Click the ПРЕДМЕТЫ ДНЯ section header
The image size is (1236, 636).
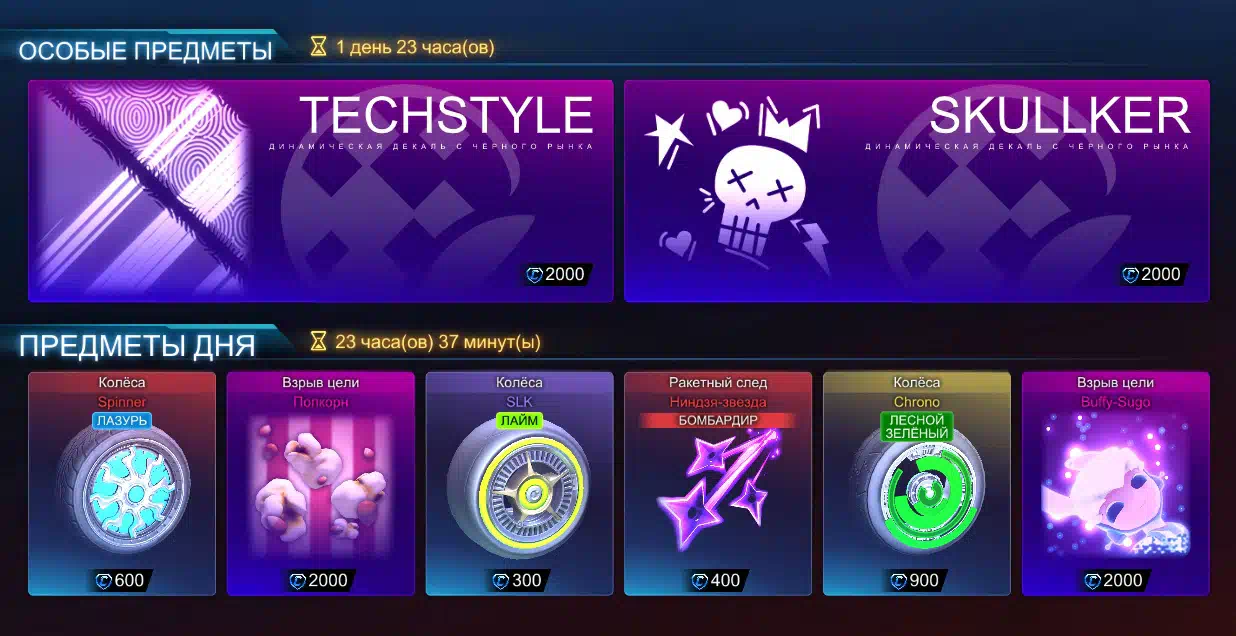tap(137, 346)
